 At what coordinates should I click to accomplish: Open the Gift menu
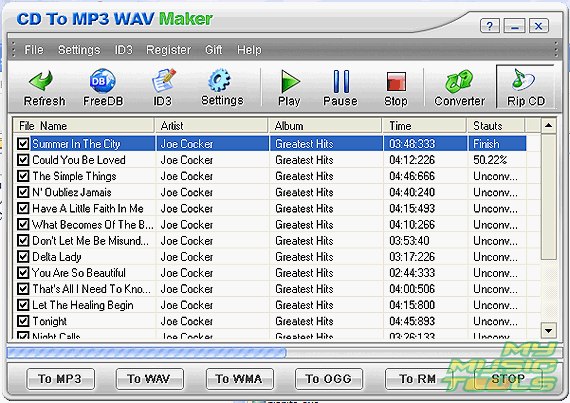coord(213,49)
